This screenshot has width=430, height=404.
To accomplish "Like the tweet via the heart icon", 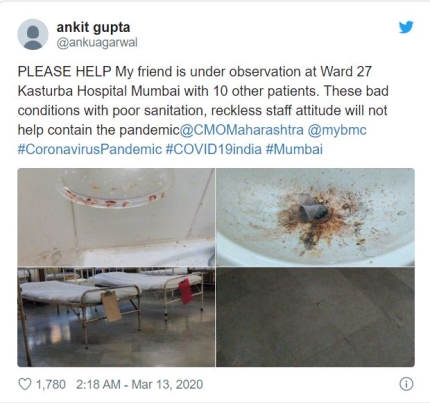I will pos(25,384).
